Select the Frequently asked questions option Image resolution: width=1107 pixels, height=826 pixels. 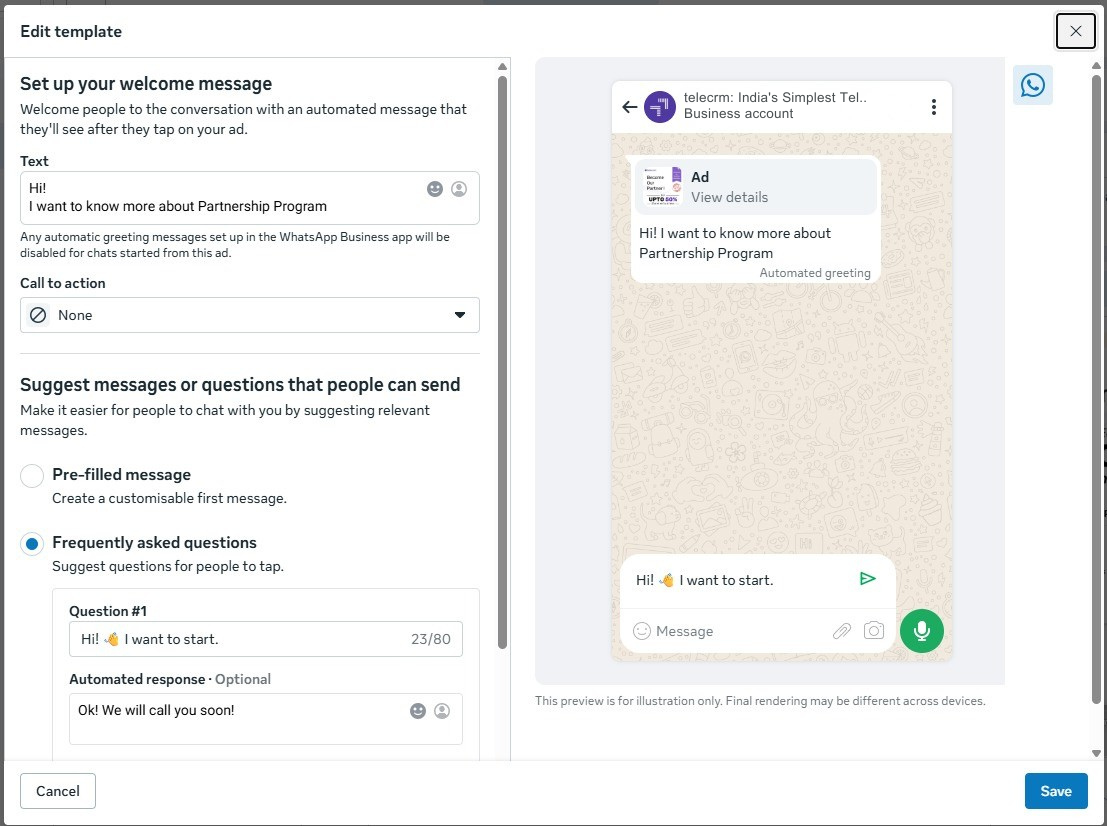(31, 543)
